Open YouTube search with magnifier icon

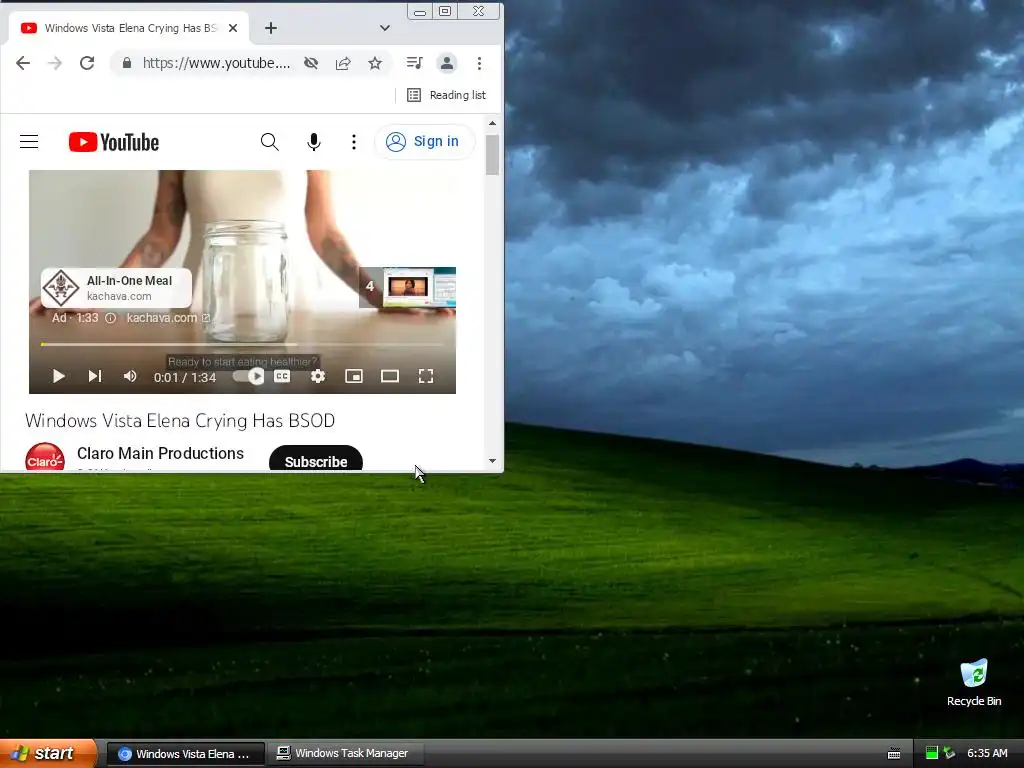pyautogui.click(x=270, y=142)
